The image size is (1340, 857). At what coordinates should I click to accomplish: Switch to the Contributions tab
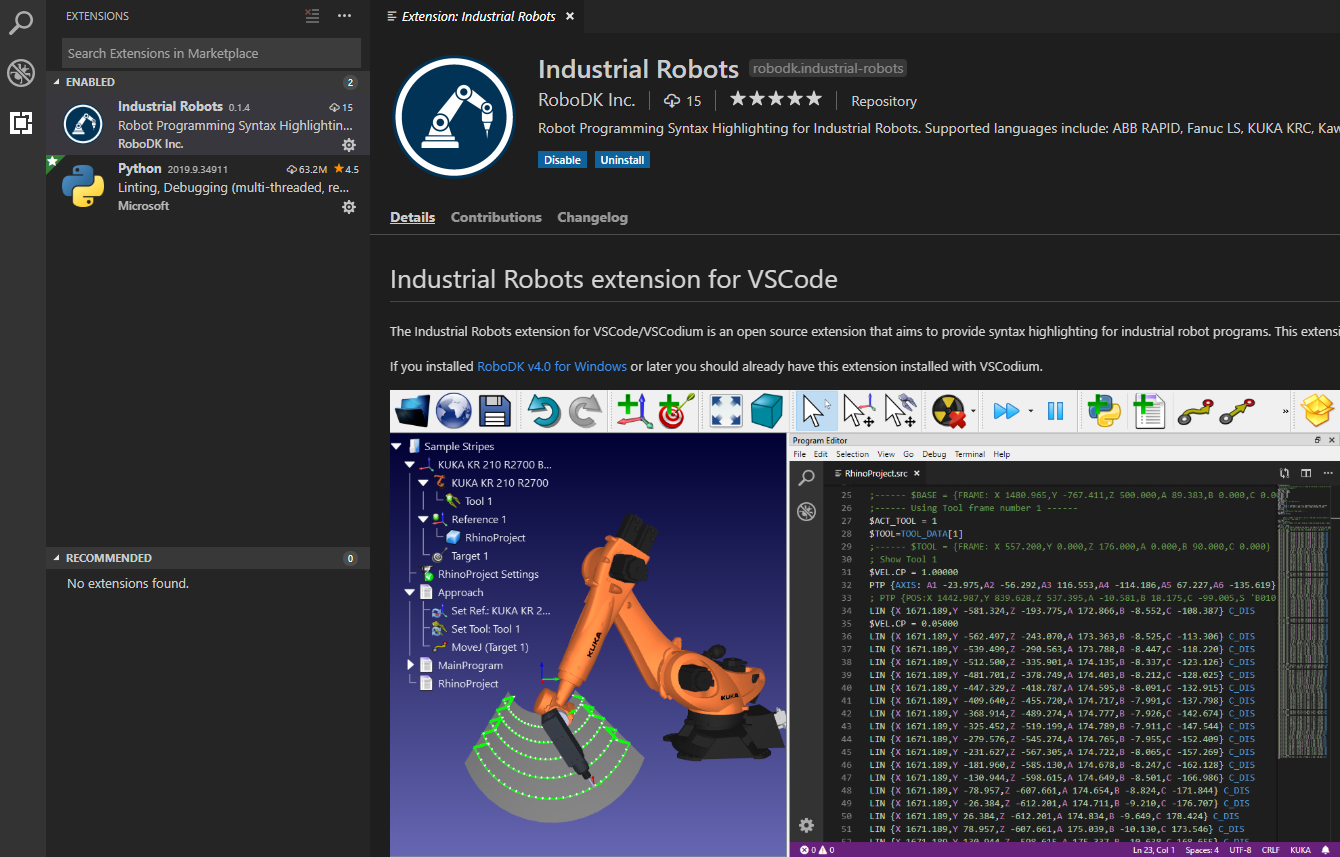[x=496, y=217]
